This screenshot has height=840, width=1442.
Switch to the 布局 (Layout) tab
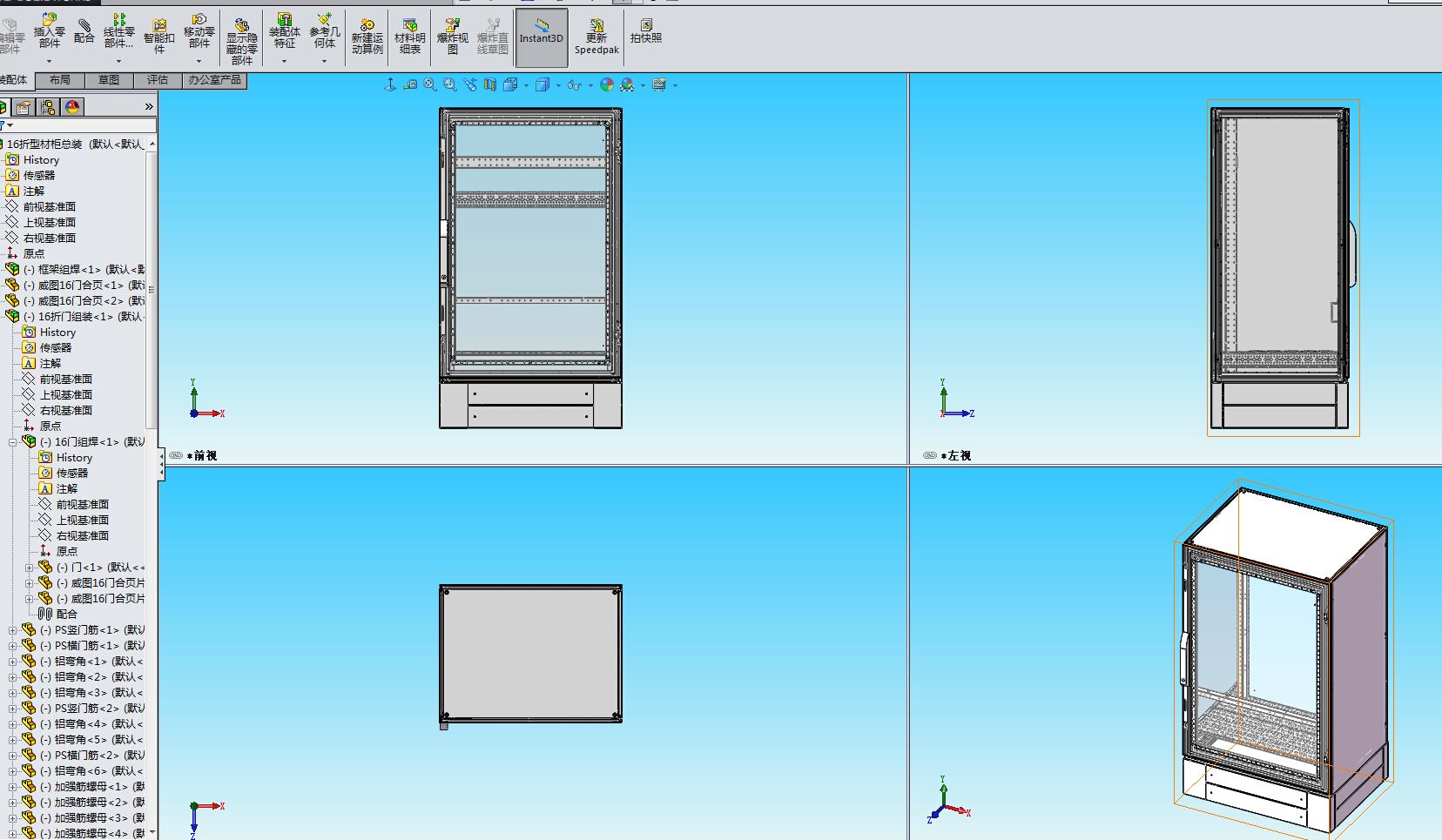(x=60, y=80)
